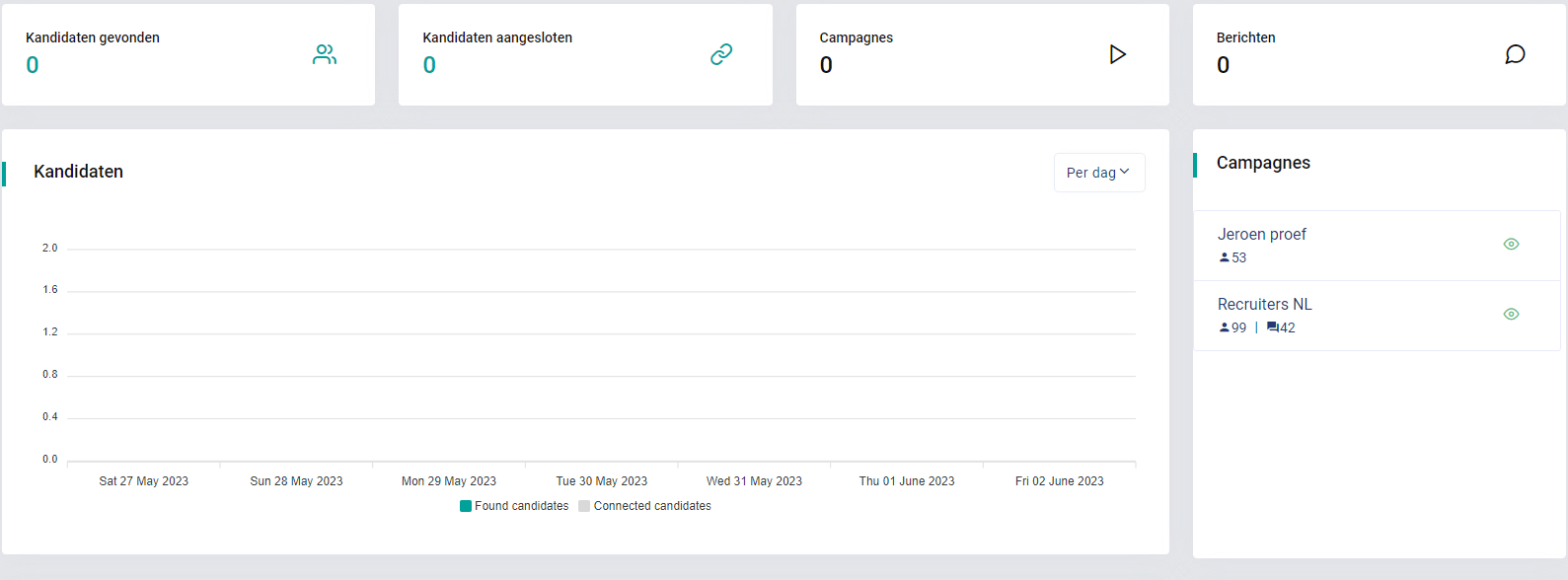Click the Wed 31 May 2023 axis label
Image resolution: width=1568 pixels, height=580 pixels.
[x=754, y=481]
